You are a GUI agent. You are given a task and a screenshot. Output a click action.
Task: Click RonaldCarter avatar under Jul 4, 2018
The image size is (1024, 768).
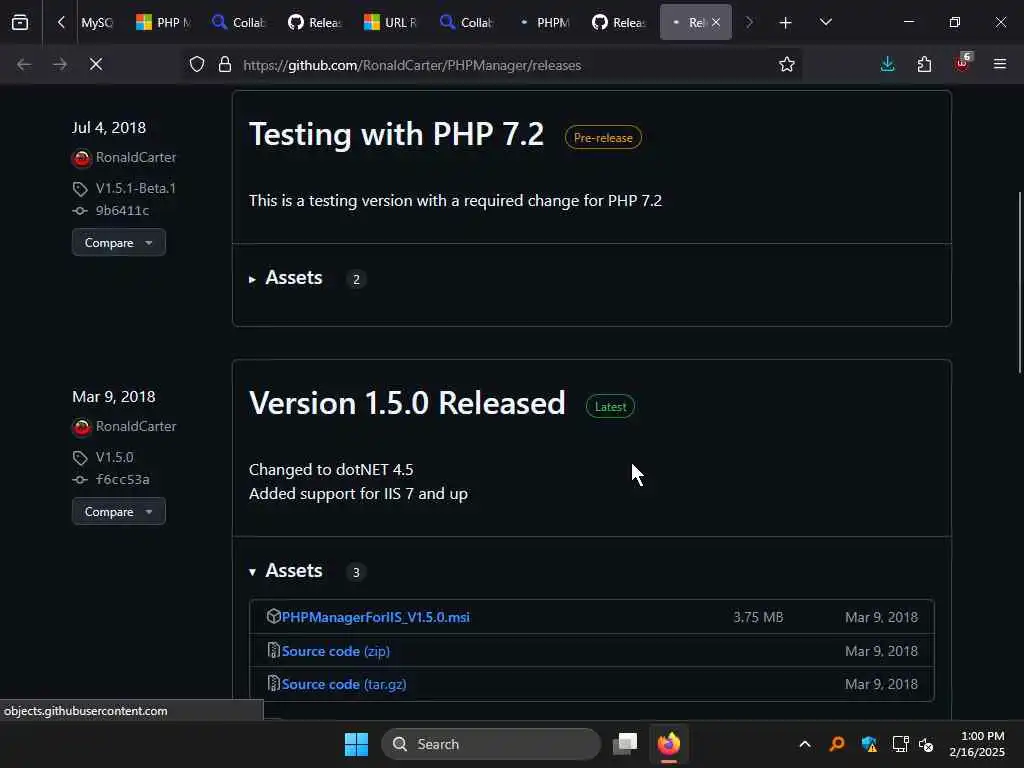click(82, 158)
